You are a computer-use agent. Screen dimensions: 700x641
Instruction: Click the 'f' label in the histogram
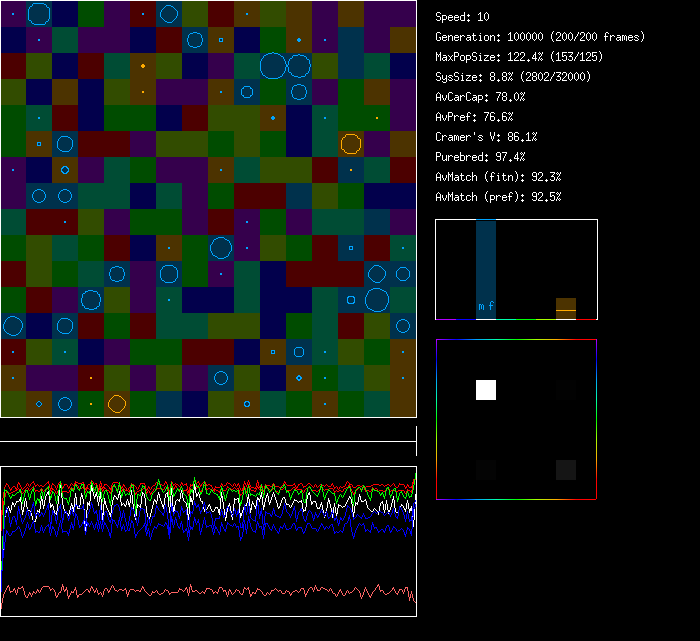pos(491,306)
